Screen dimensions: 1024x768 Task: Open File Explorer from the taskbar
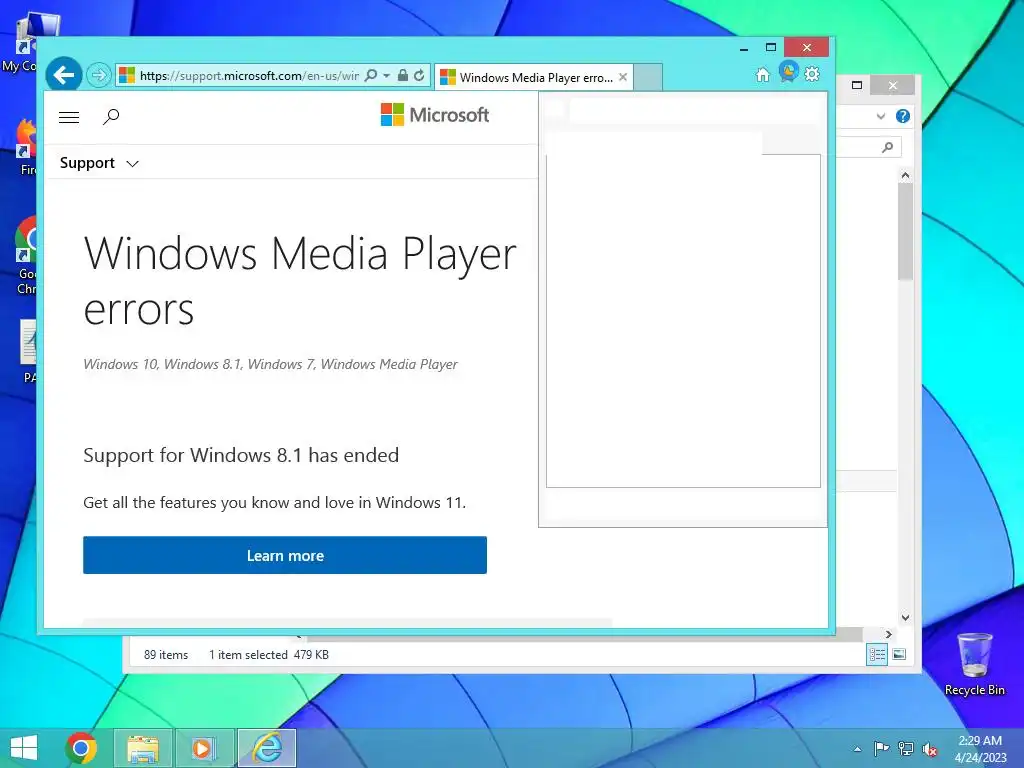click(x=143, y=748)
